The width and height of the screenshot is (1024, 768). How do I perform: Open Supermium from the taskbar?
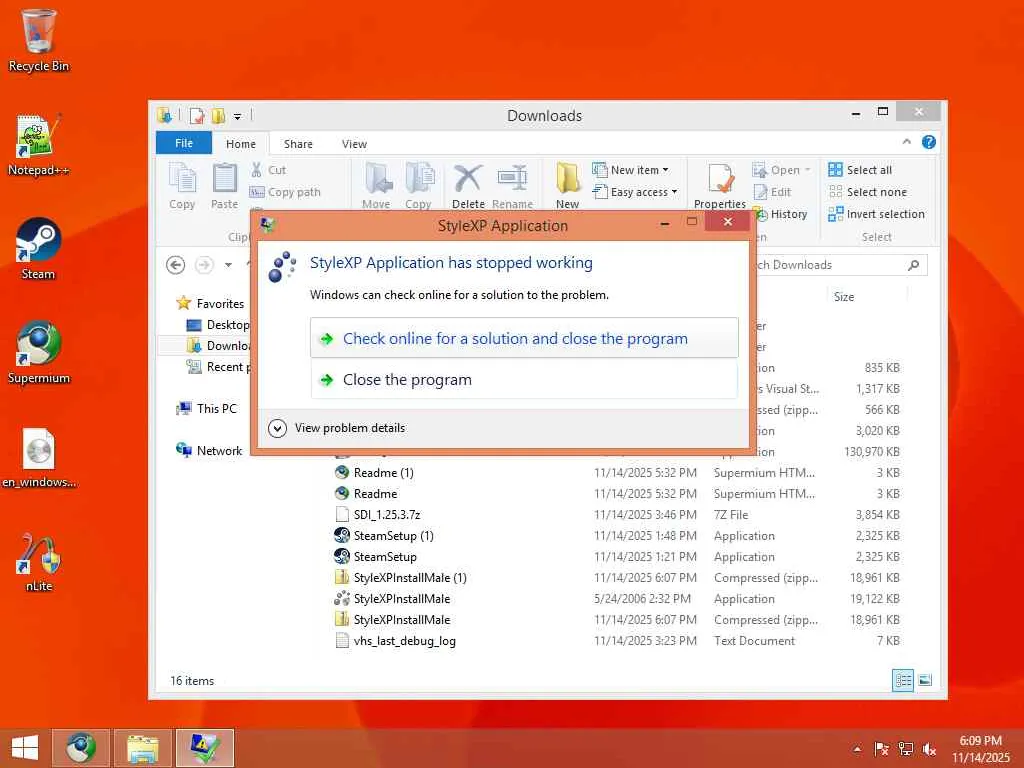81,748
